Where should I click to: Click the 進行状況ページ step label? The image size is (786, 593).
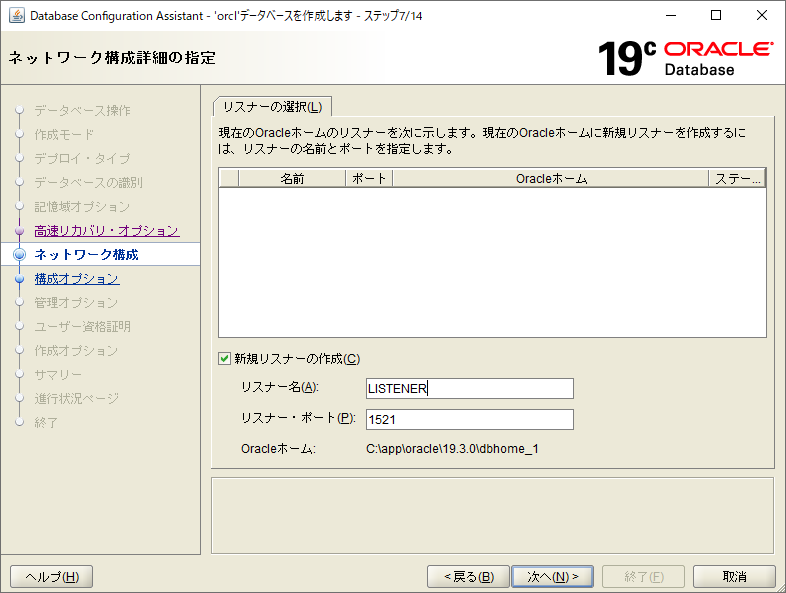pos(77,399)
